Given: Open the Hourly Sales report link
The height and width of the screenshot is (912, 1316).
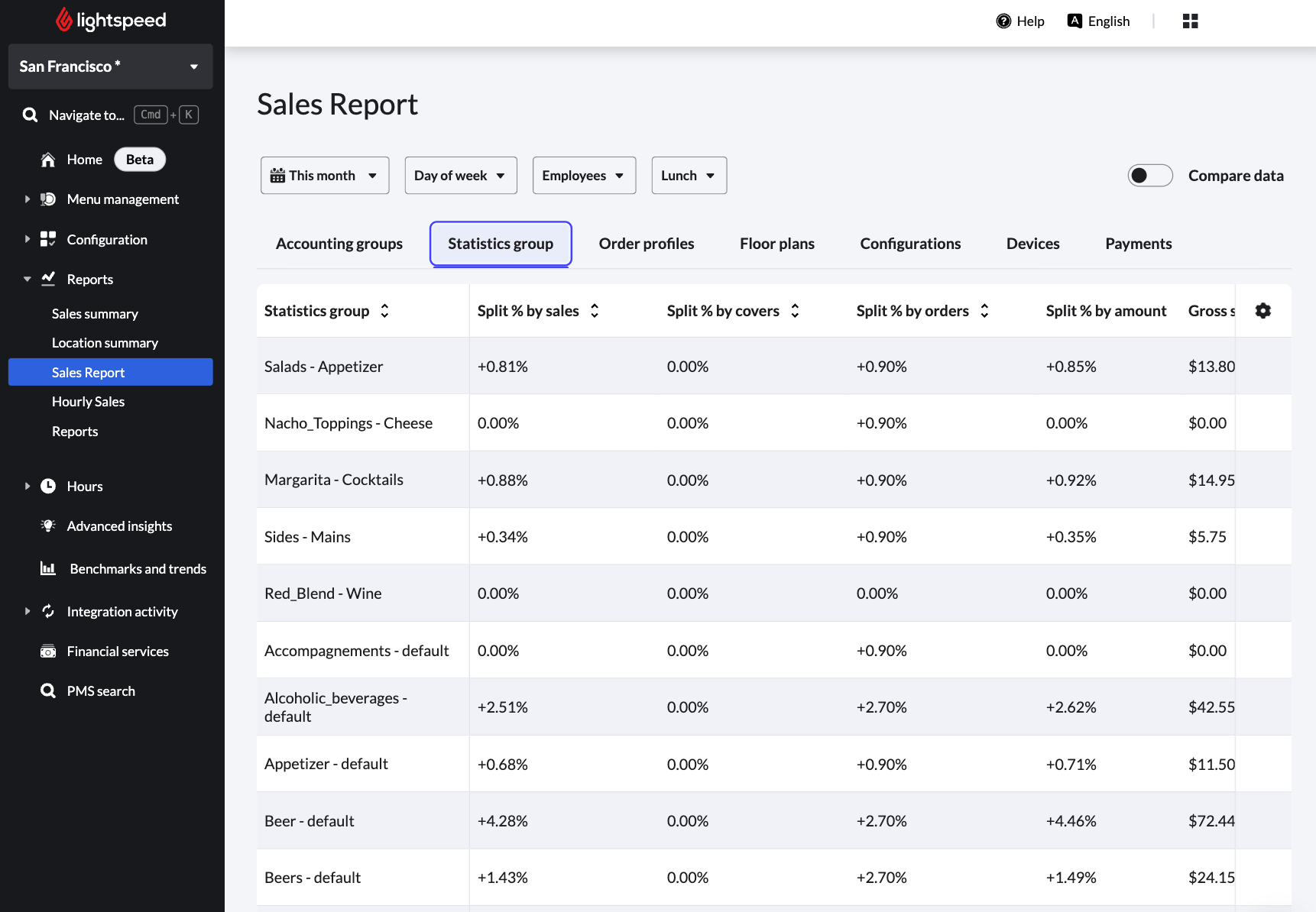Looking at the screenshot, I should [88, 402].
